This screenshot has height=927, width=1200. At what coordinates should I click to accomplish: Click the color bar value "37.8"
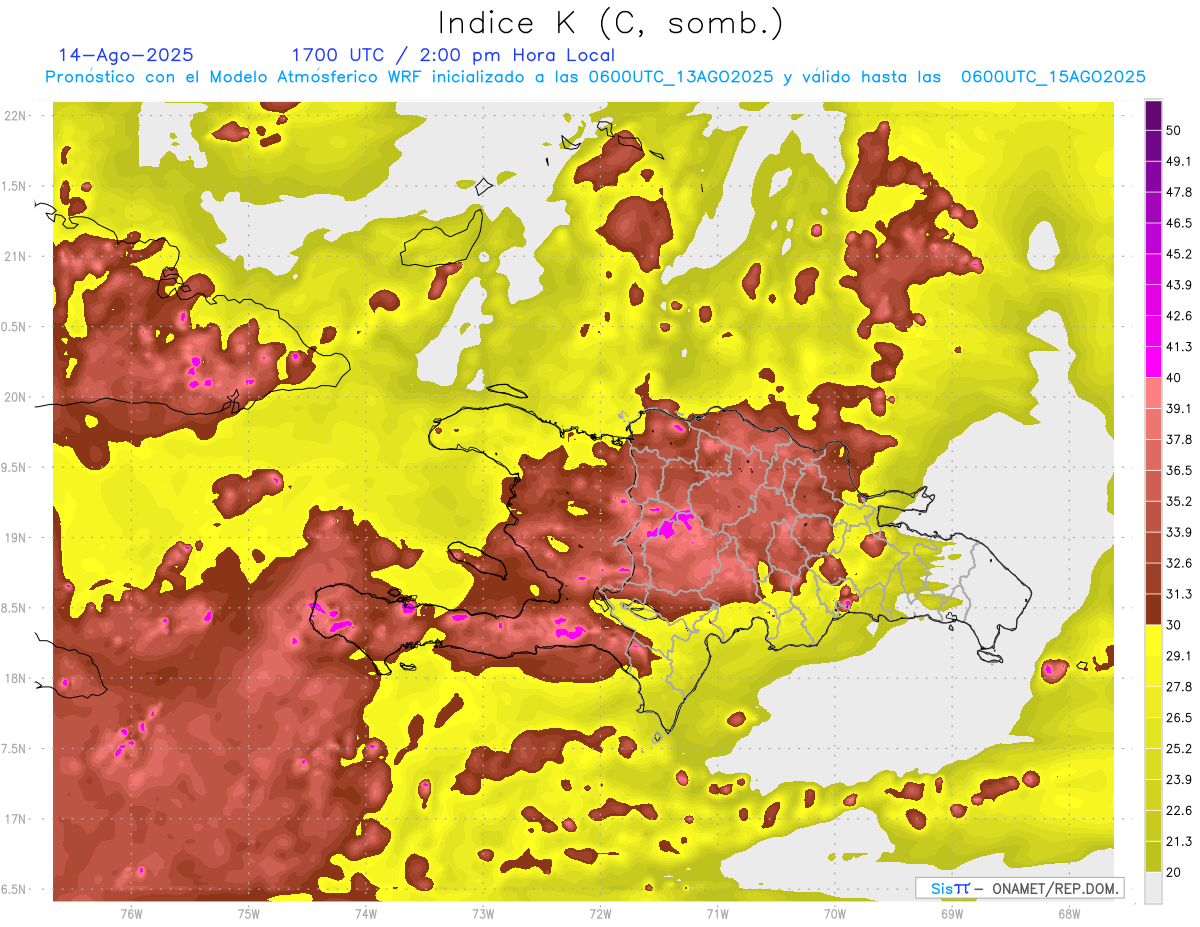[1179, 439]
